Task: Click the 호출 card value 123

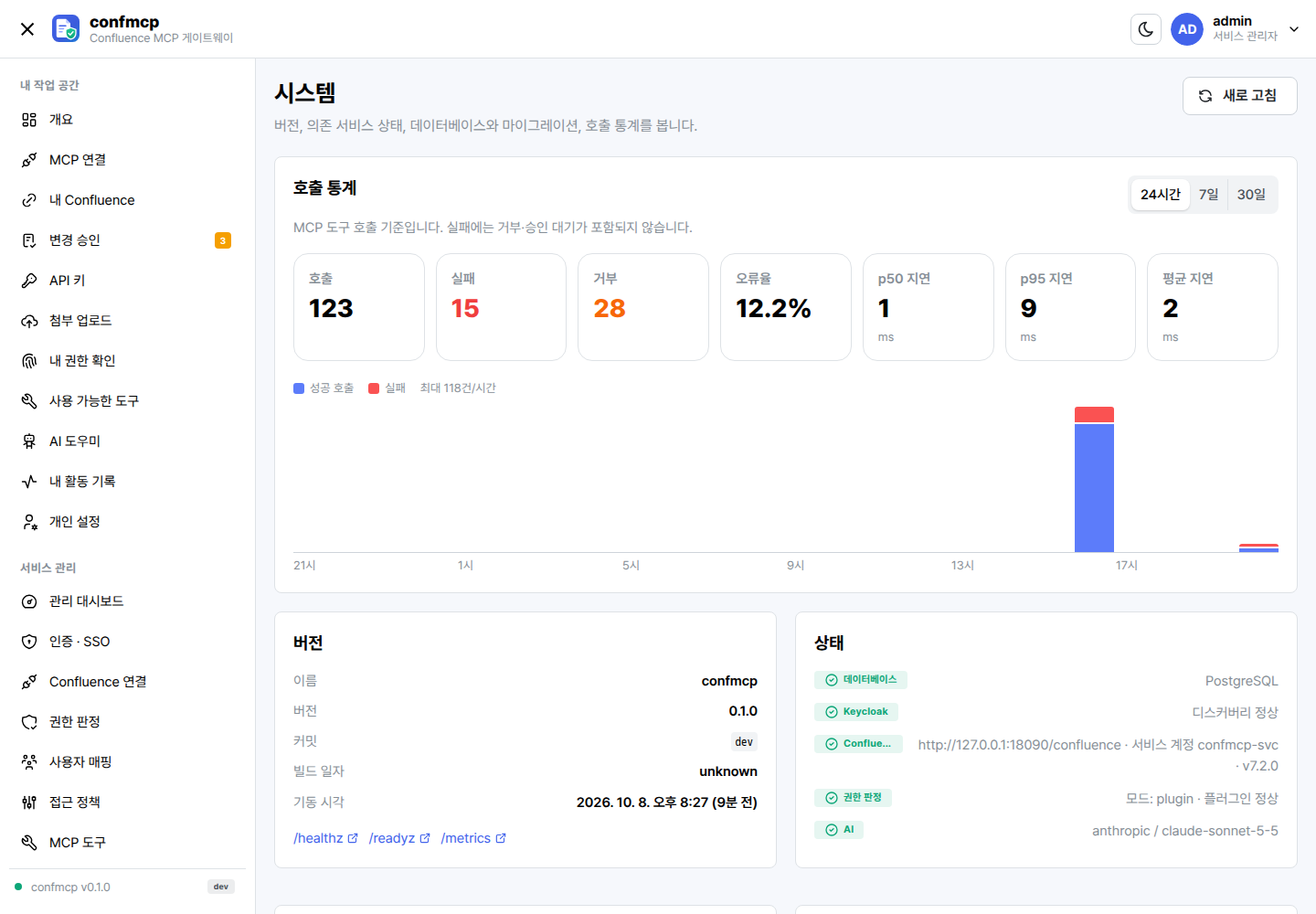Action: click(x=331, y=309)
